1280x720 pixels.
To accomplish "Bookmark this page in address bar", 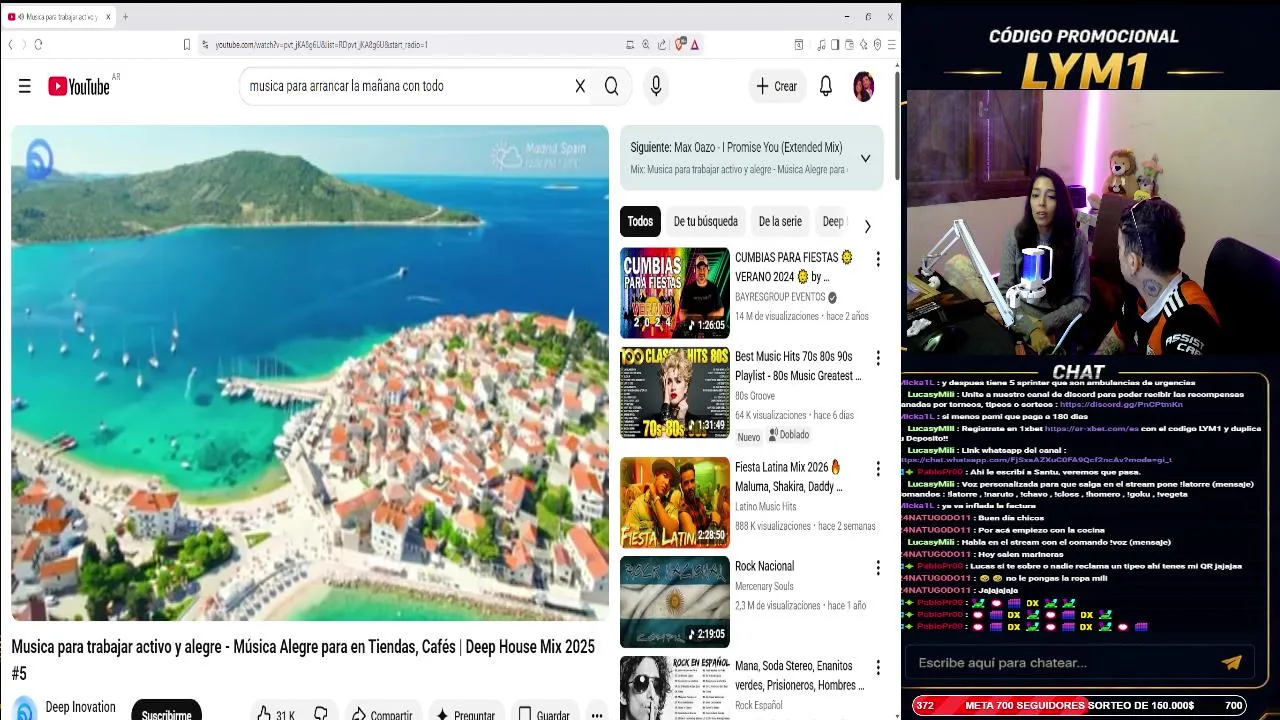I will [x=186, y=44].
